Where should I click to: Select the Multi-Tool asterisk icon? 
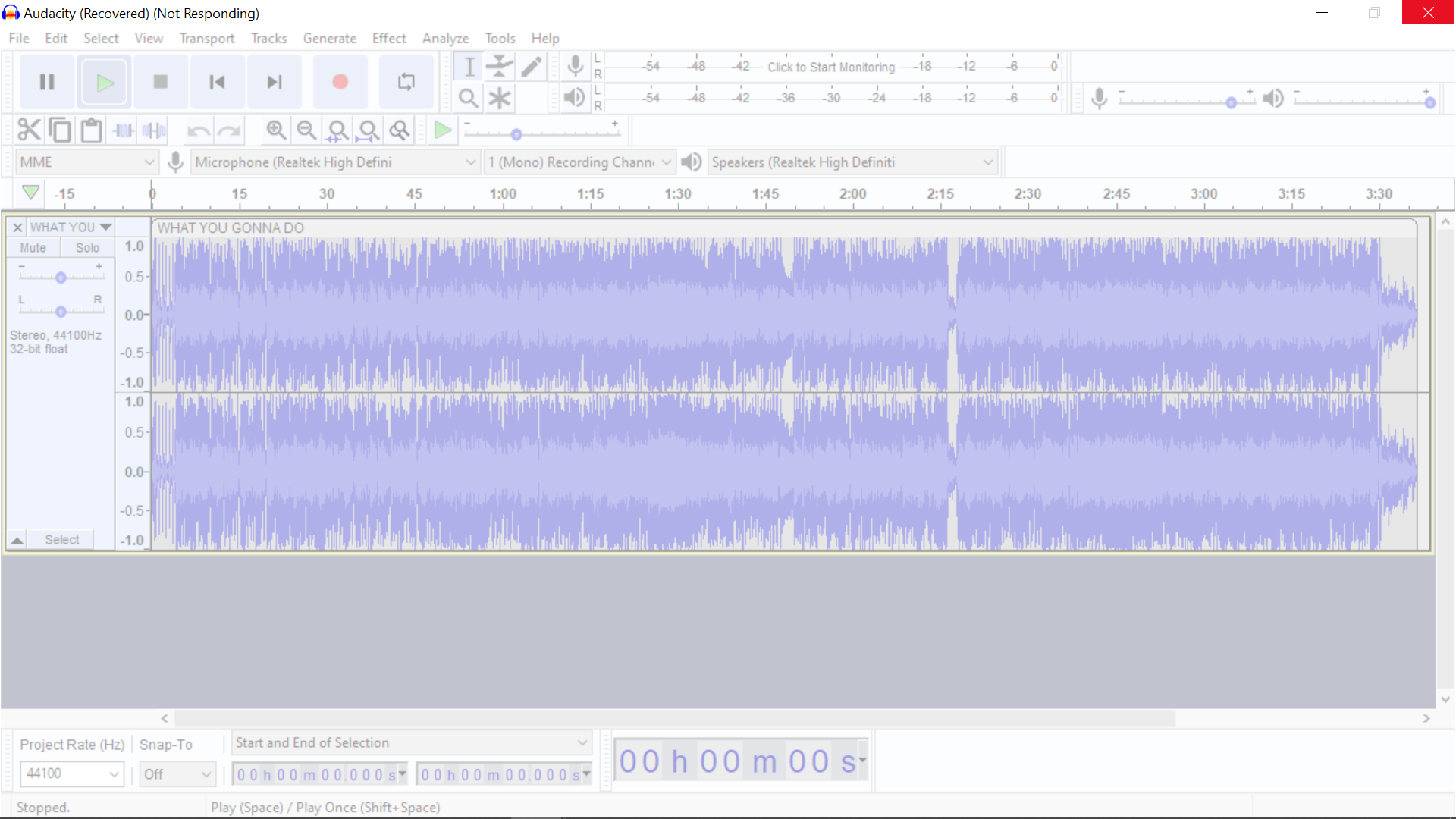coord(500,98)
